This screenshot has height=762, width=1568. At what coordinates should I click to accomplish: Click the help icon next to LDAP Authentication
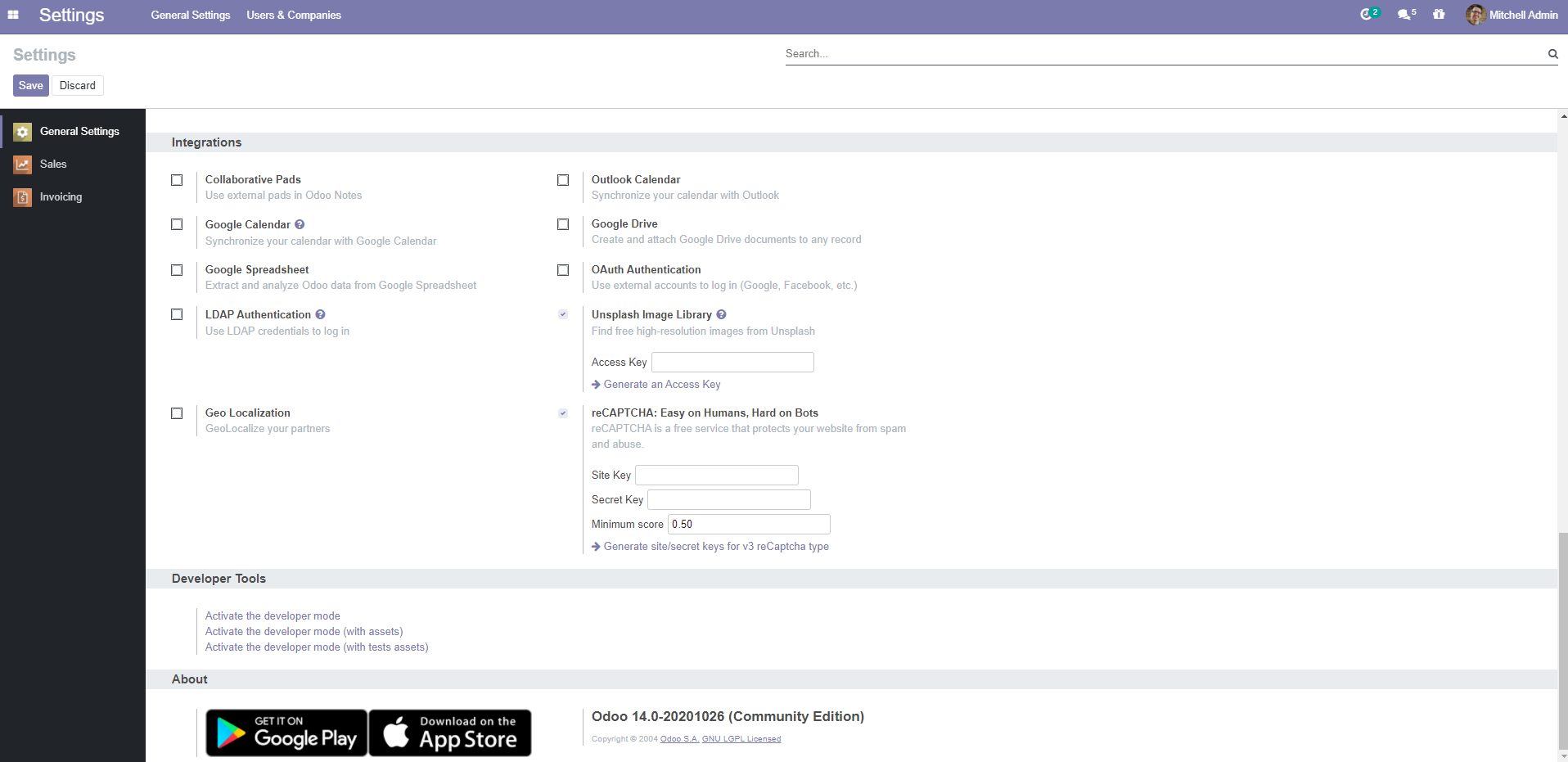point(321,314)
